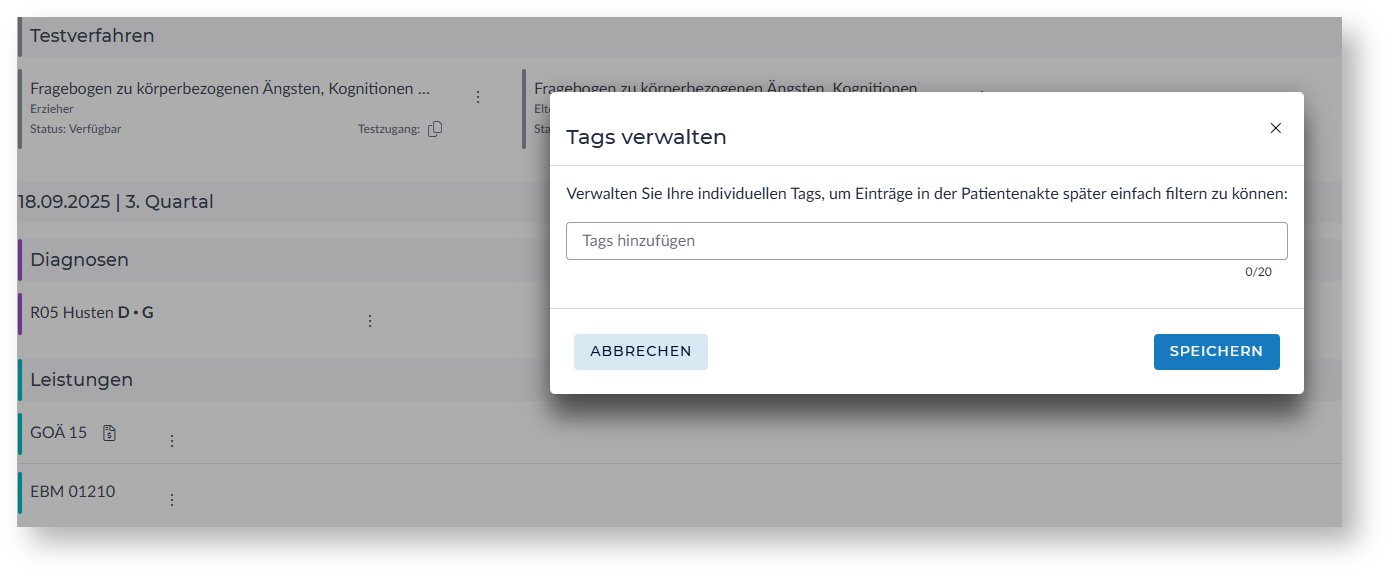The image size is (1390, 575).
Task: Select the R05 Husten diagnosis entry
Action: [92, 313]
